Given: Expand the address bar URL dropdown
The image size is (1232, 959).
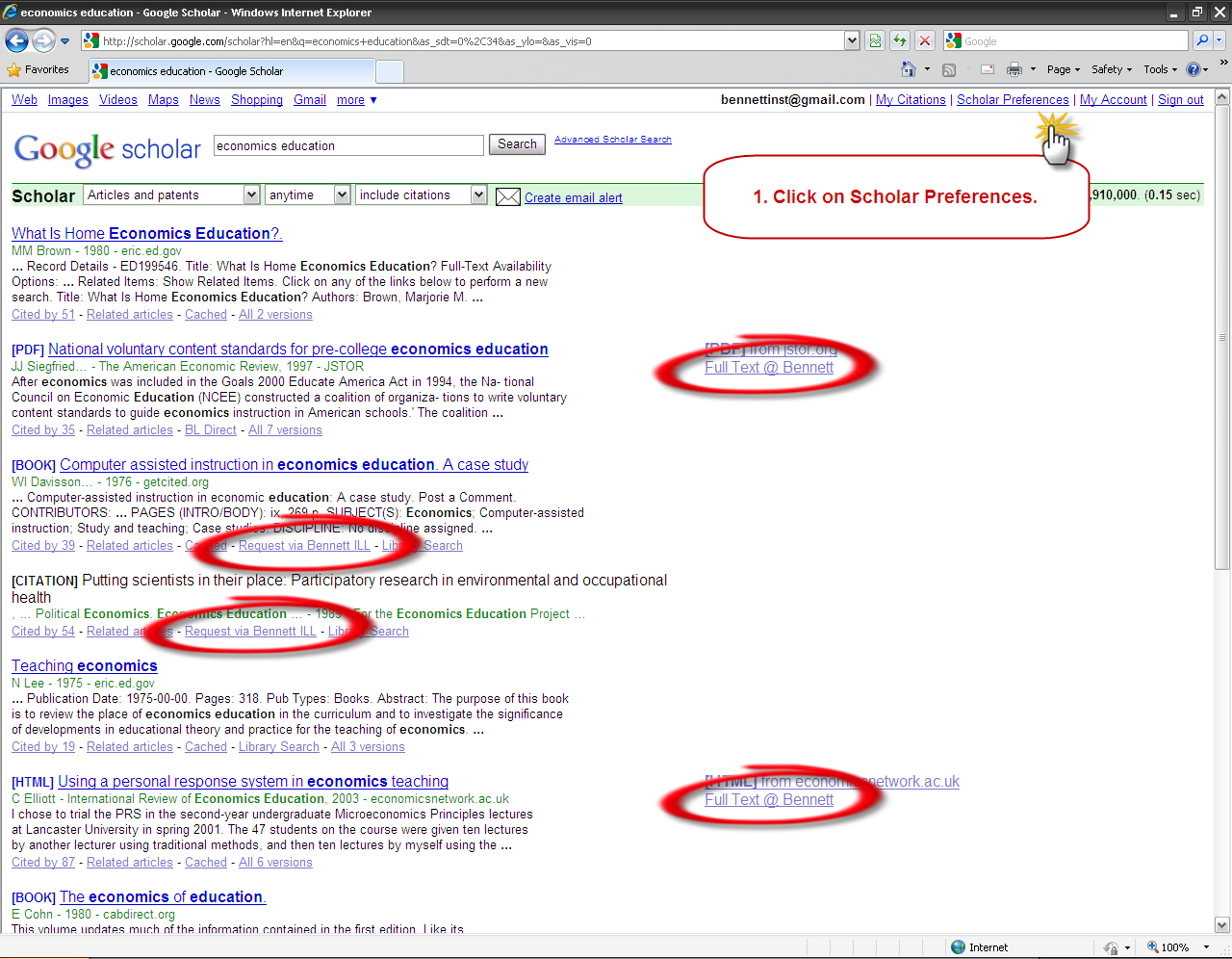Looking at the screenshot, I should pyautogui.click(x=852, y=40).
